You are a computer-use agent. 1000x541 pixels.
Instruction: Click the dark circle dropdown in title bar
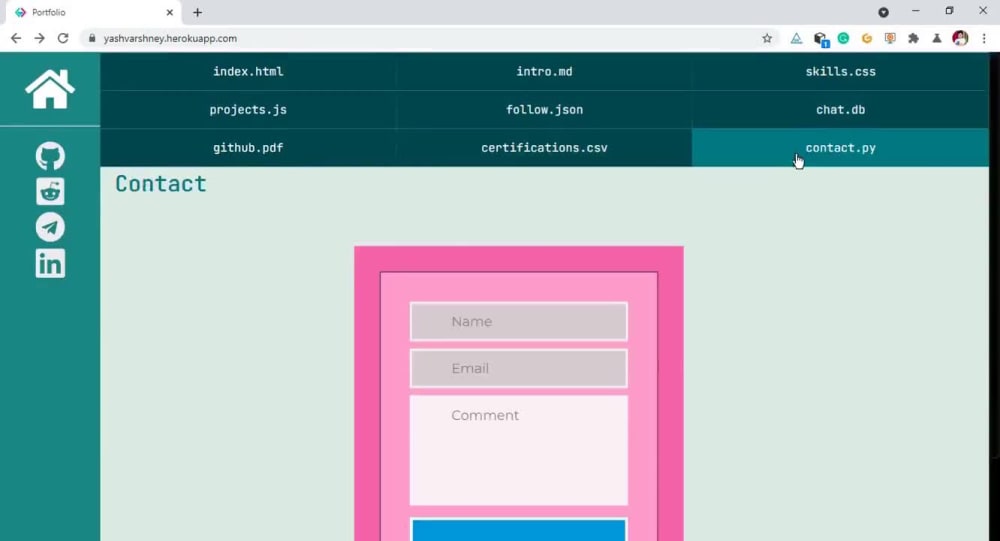pyautogui.click(x=883, y=12)
